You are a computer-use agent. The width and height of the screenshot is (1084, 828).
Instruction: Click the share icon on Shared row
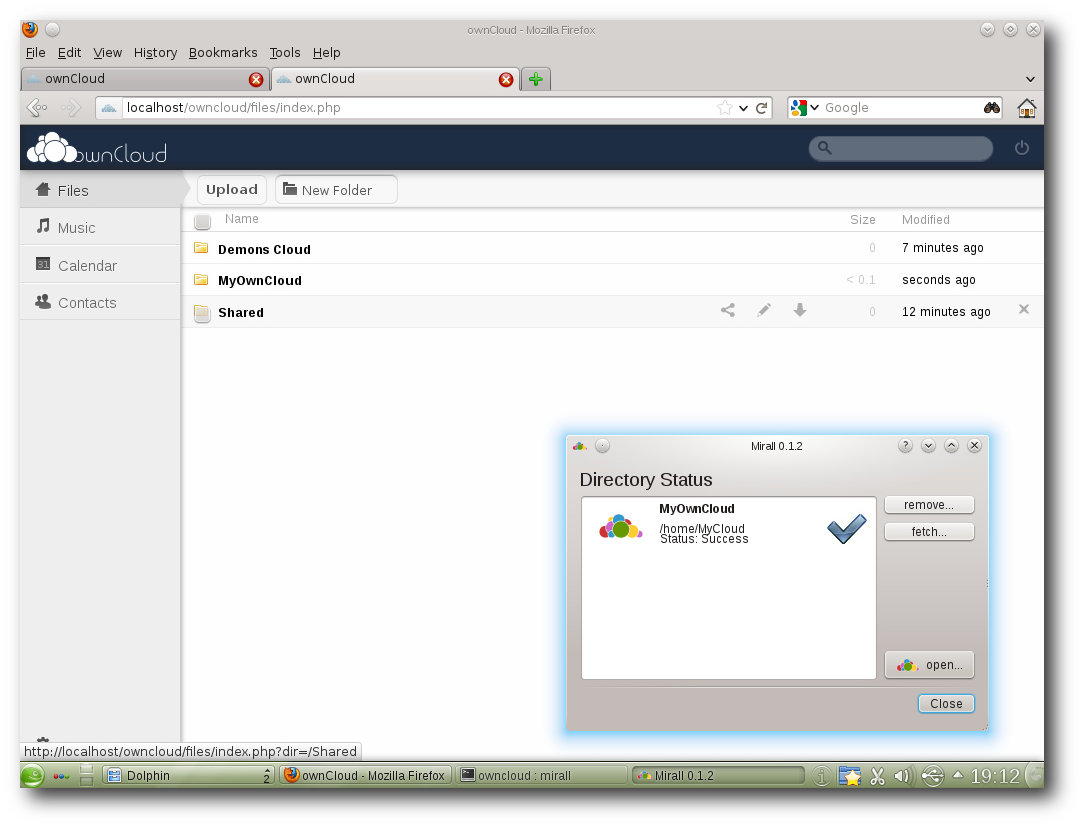tap(728, 310)
